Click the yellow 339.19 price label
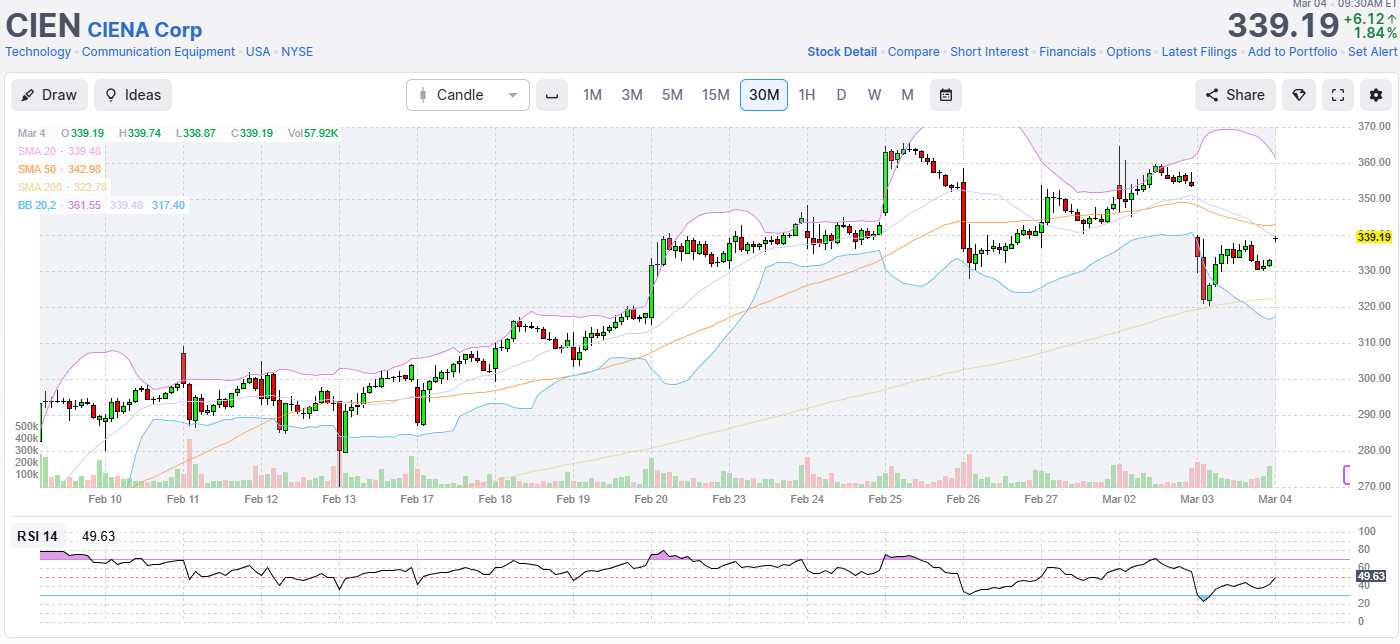1400x644 pixels. click(x=1373, y=237)
